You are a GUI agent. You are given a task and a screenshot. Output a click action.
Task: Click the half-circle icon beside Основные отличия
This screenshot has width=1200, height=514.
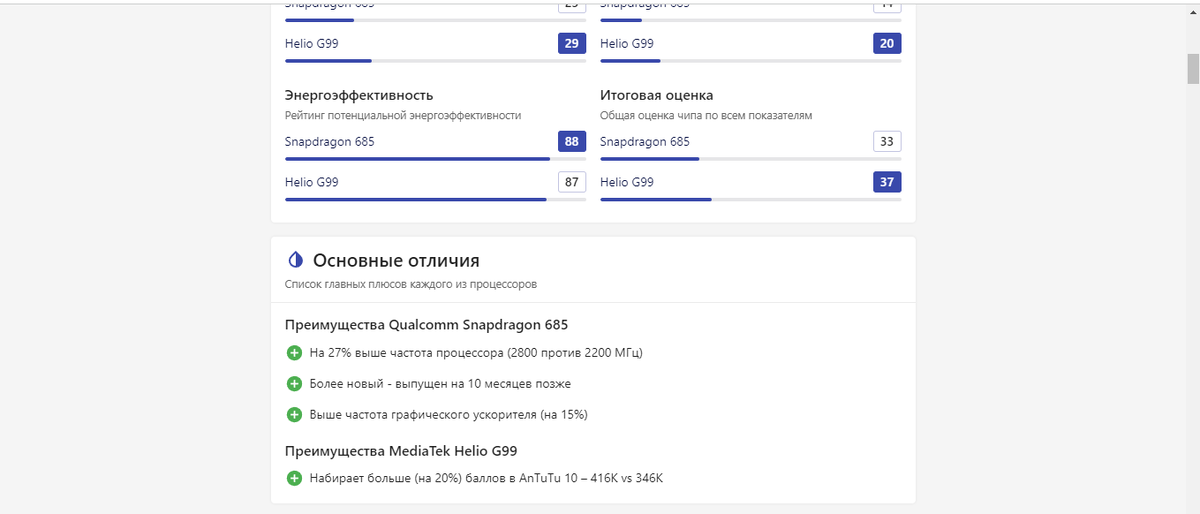(295, 260)
